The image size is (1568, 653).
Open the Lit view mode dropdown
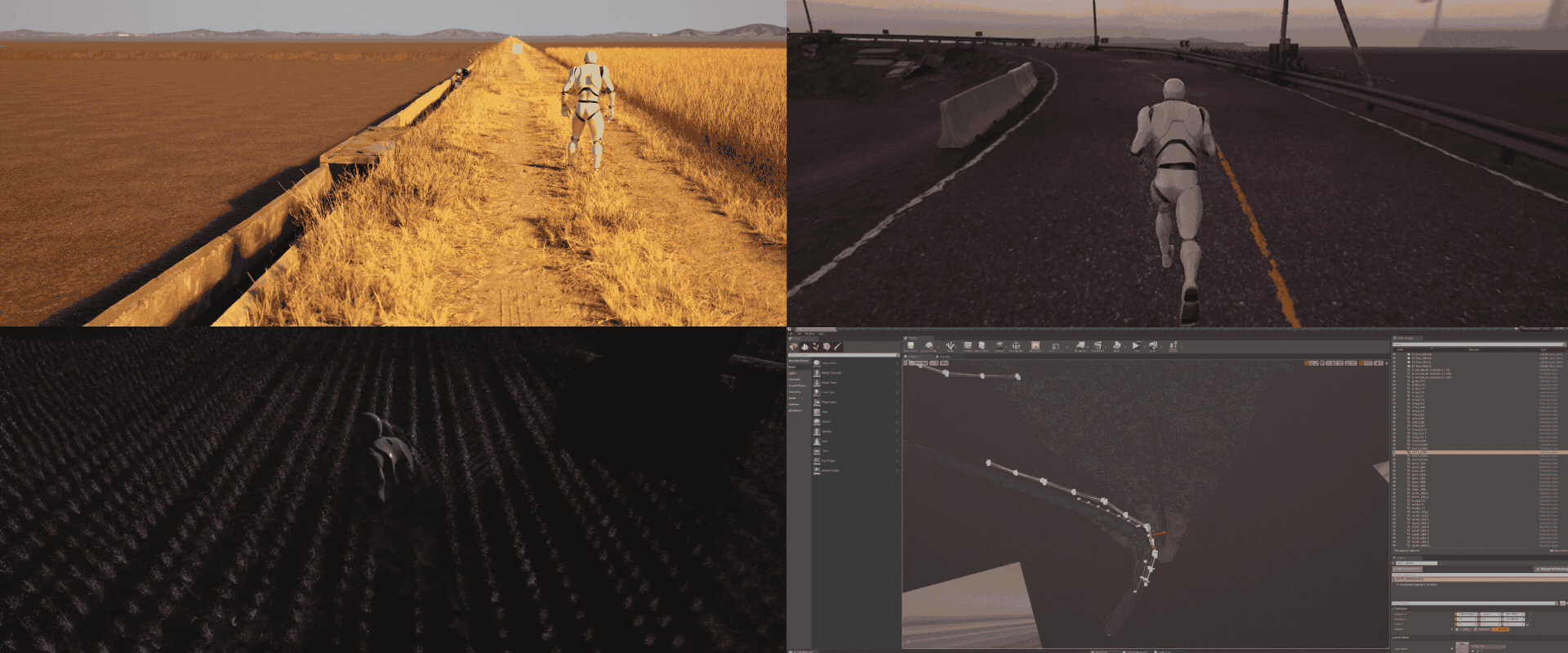point(933,363)
